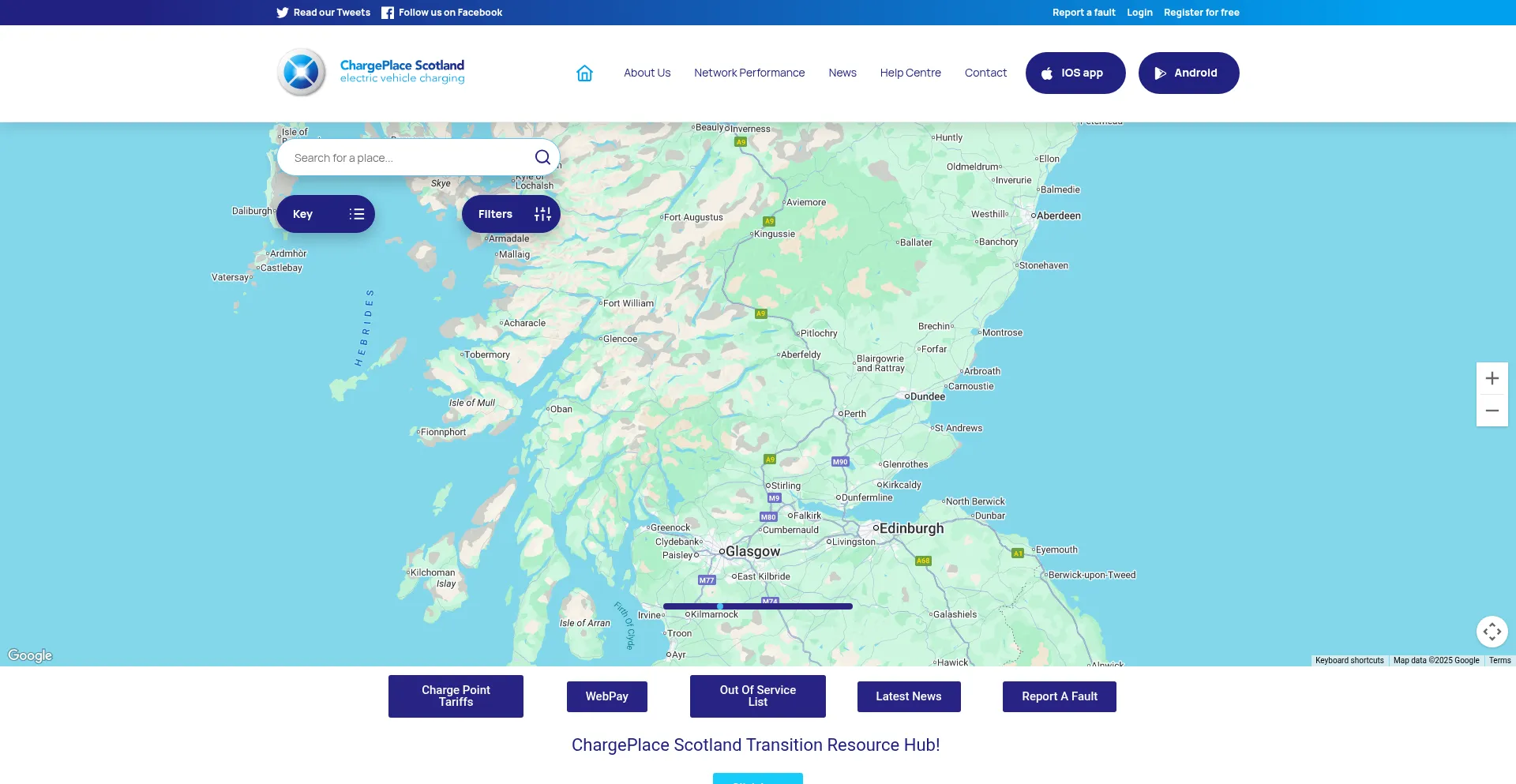This screenshot has width=1516, height=784.
Task: Zoom out on the map
Action: [1492, 411]
